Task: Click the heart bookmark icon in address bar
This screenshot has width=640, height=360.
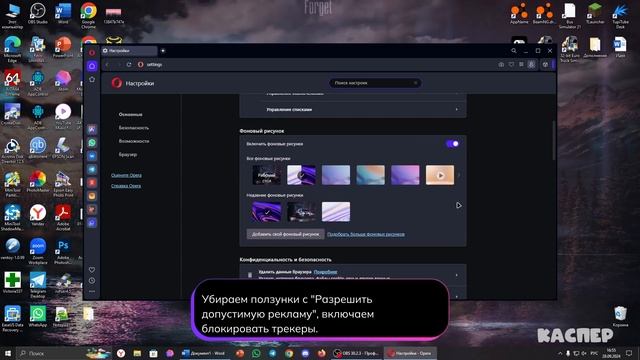Action: pyautogui.click(x=511, y=64)
